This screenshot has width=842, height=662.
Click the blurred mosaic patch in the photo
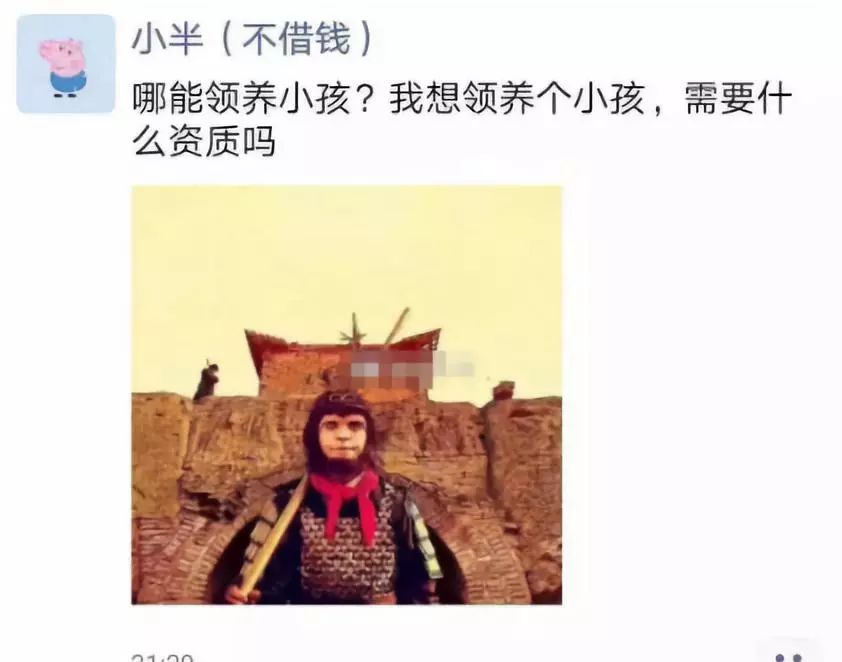pos(412,369)
